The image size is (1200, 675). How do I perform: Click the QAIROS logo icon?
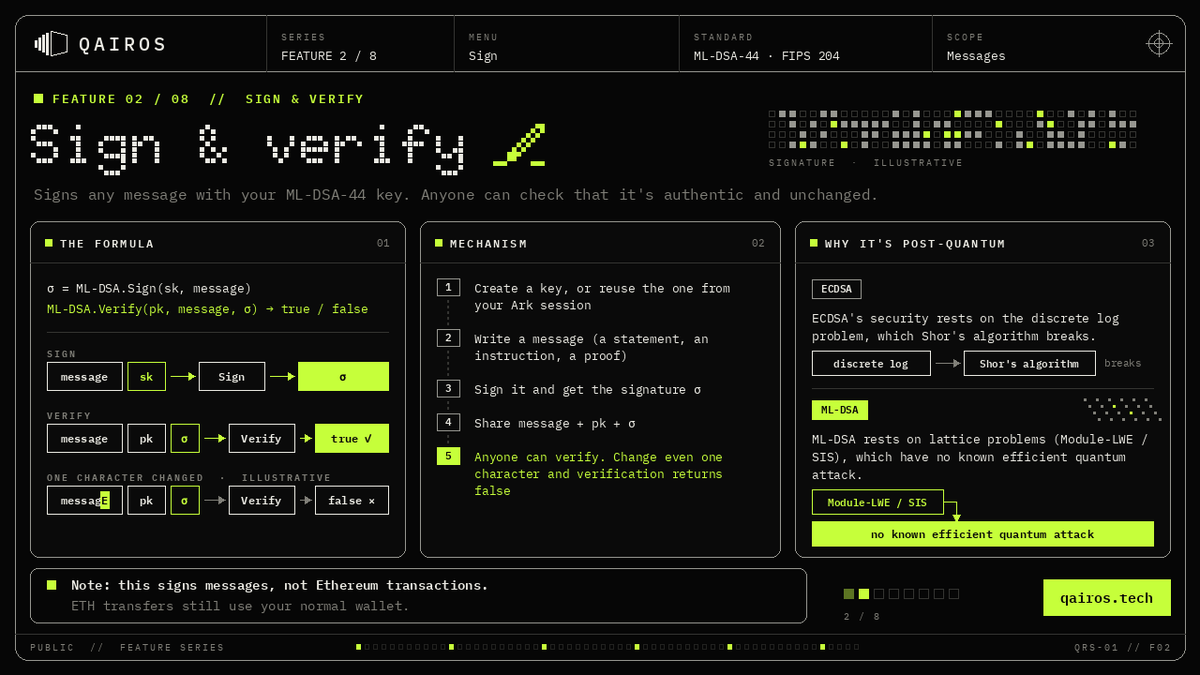[51, 43]
